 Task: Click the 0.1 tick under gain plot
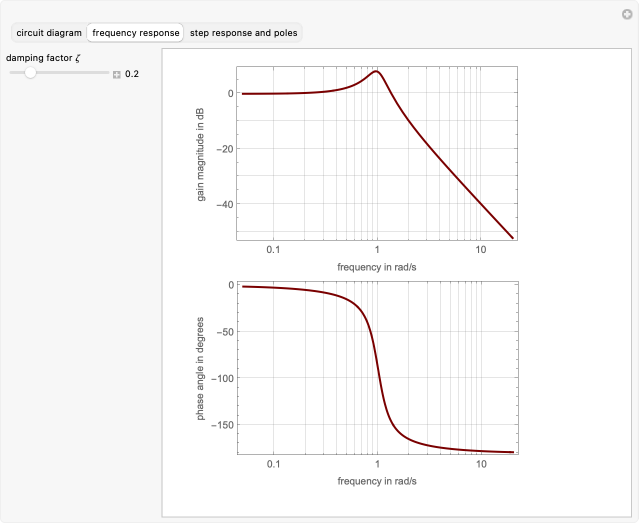[x=273, y=249]
